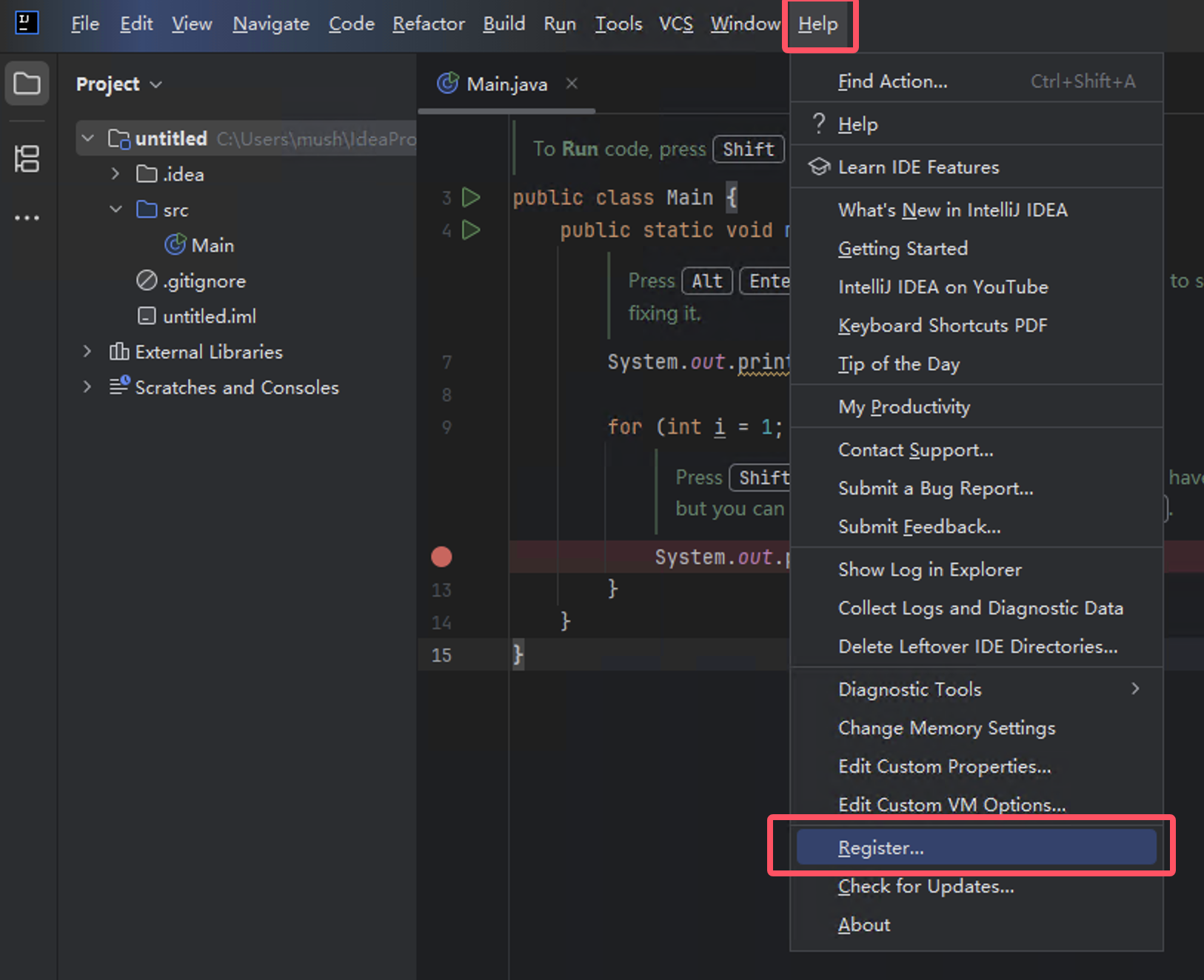Select the Main.java editor tab
1204x980 pixels.
pyautogui.click(x=506, y=84)
